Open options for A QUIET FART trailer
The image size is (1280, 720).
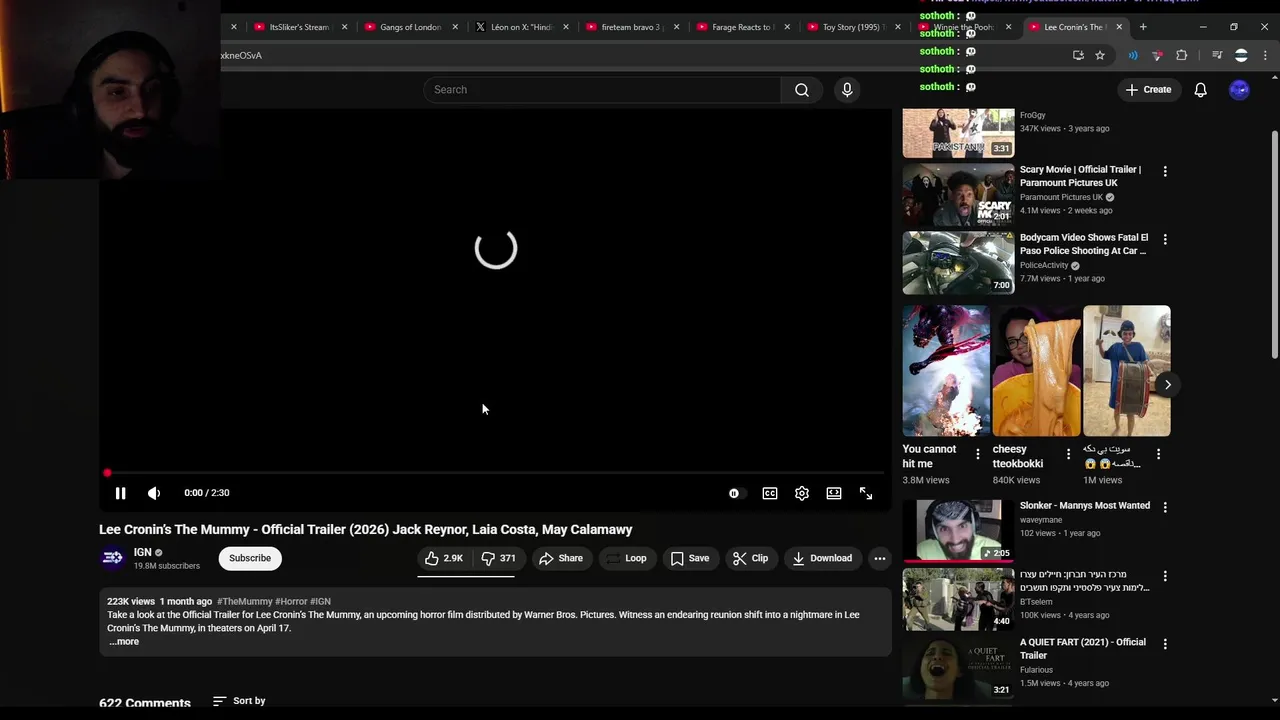point(1165,644)
